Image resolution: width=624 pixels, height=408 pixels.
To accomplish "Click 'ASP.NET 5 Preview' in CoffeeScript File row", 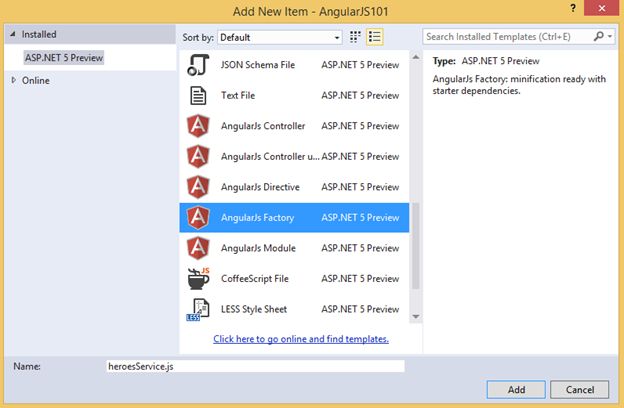I will point(360,279).
